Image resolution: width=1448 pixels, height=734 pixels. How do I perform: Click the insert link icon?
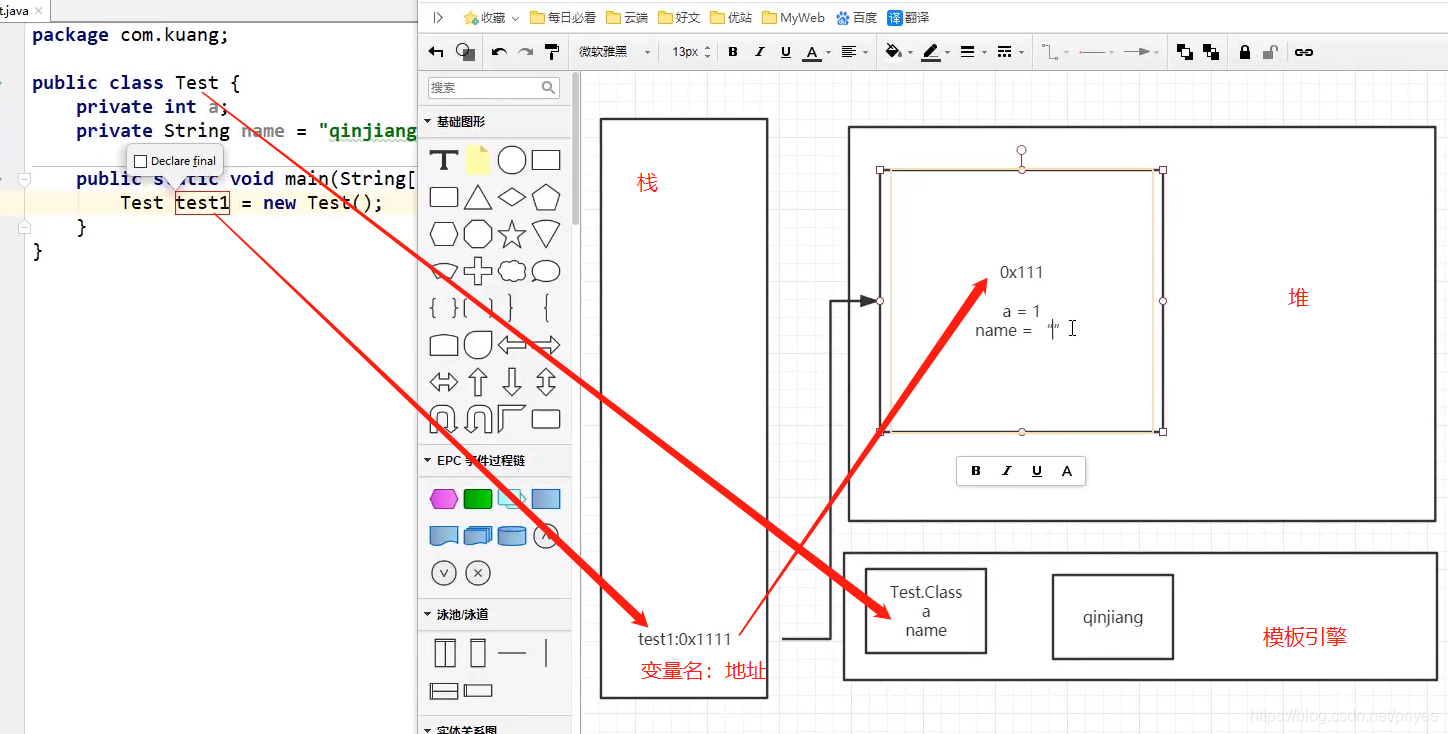coord(1304,52)
